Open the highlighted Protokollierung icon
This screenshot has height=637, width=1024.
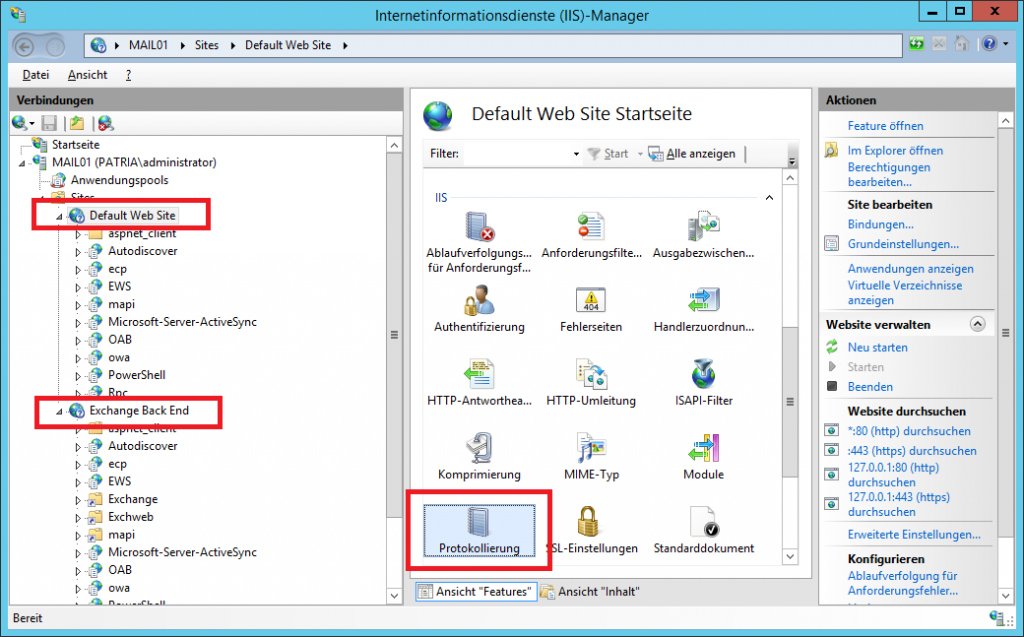tap(481, 527)
